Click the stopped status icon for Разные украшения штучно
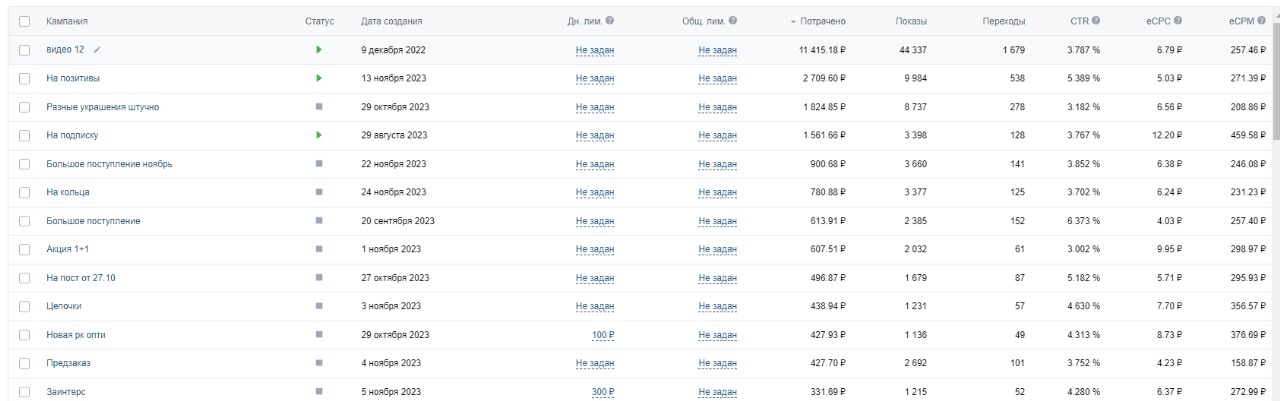This screenshot has width=1280, height=401. click(318, 106)
